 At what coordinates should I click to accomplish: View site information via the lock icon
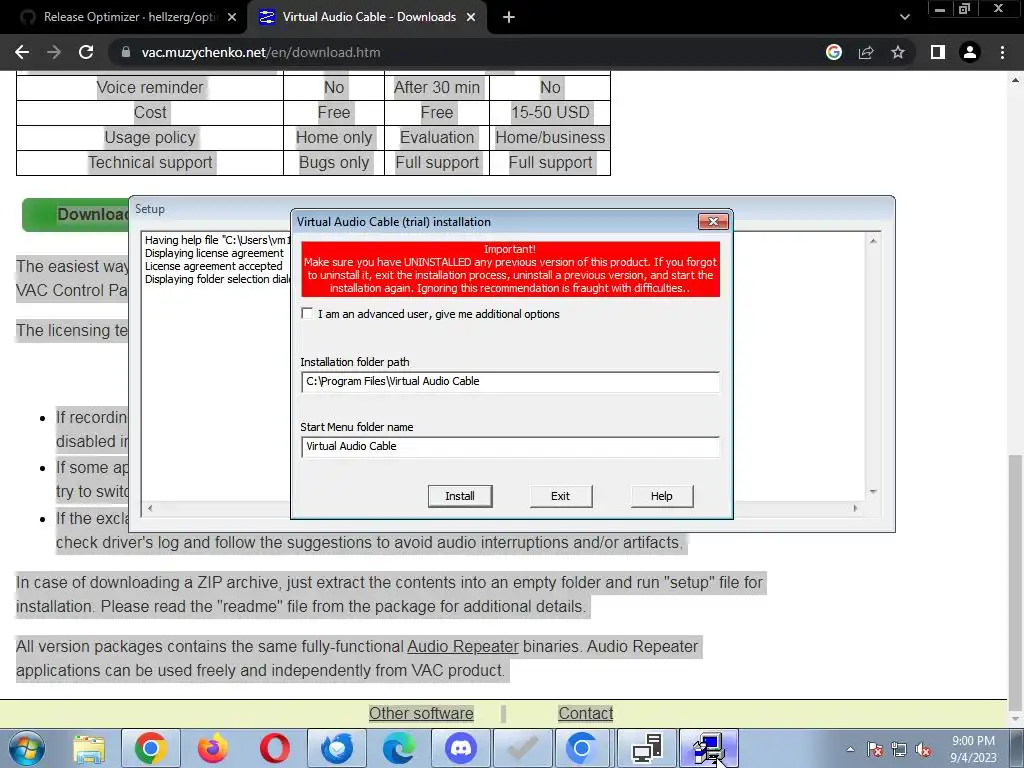126,52
